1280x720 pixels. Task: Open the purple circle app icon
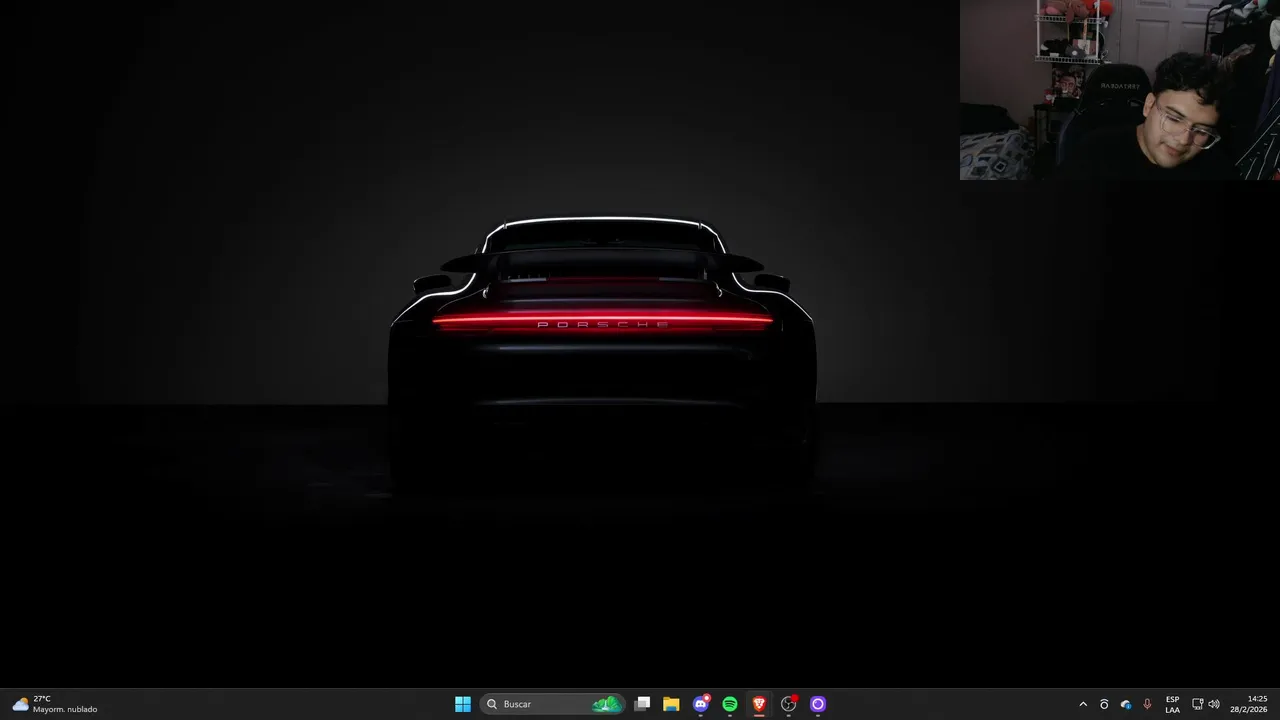tap(818, 704)
